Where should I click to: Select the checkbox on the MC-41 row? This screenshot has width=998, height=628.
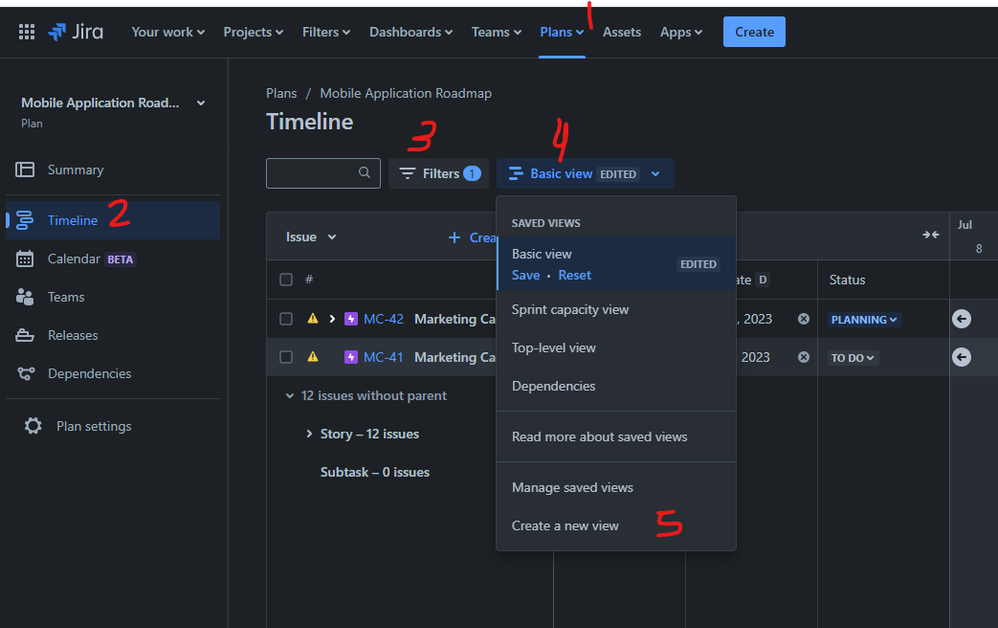point(286,357)
